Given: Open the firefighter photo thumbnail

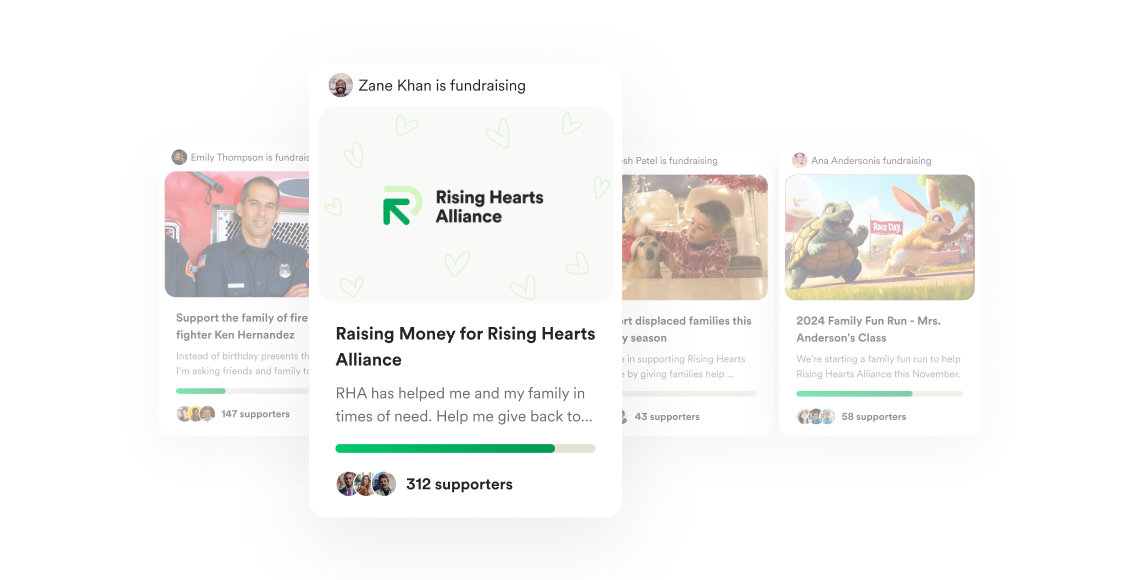Looking at the screenshot, I should click(x=237, y=234).
